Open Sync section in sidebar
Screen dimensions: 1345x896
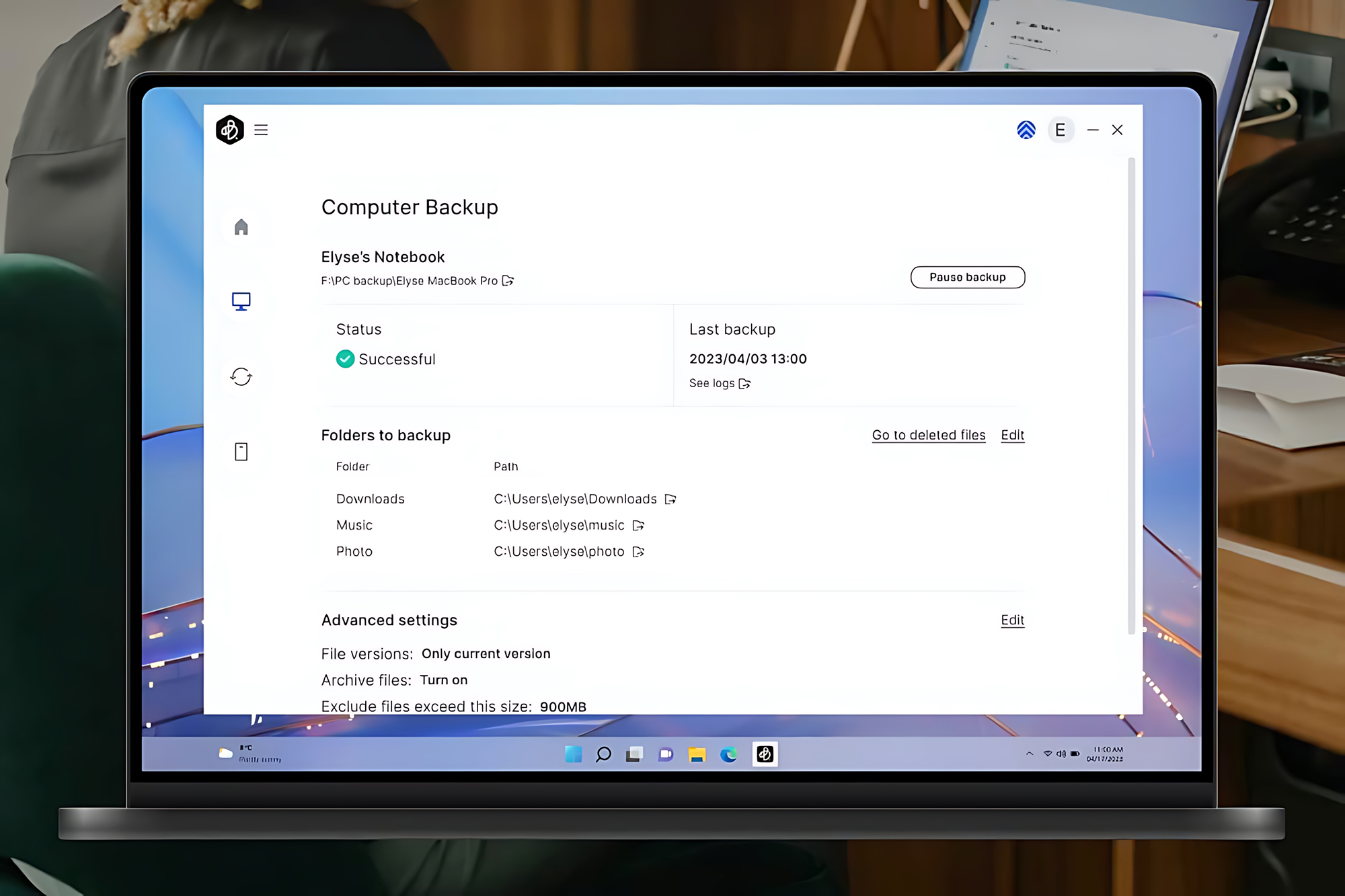[x=241, y=376]
